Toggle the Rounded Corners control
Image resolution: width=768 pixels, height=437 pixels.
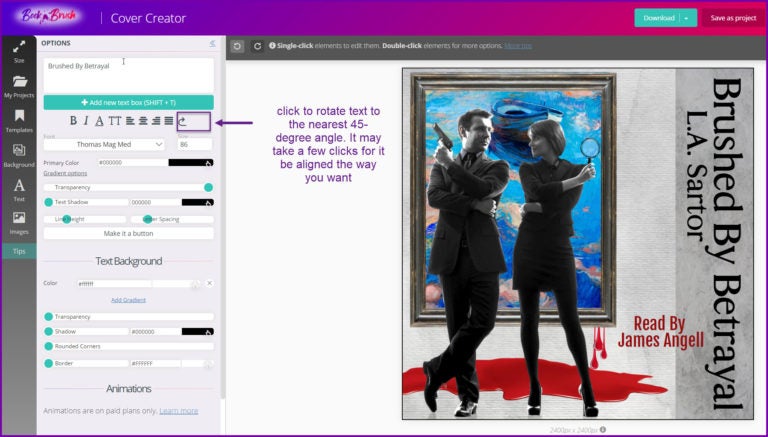click(x=48, y=346)
